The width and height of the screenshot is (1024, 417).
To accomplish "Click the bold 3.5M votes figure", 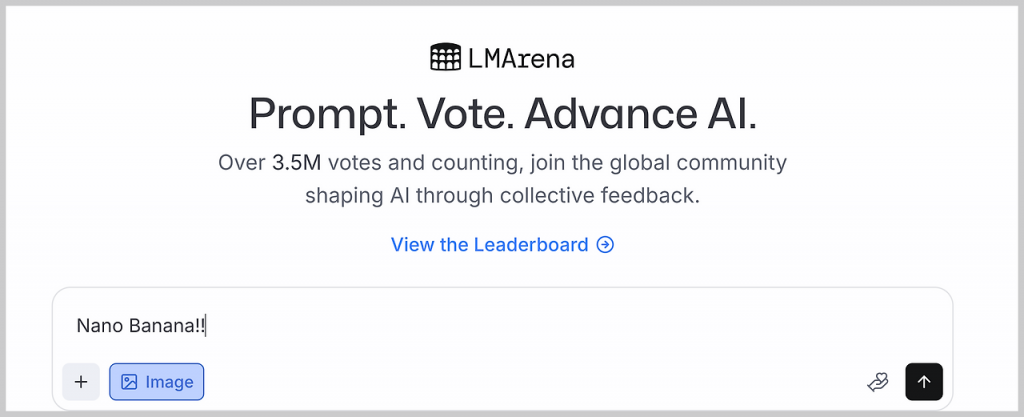I will point(297,163).
